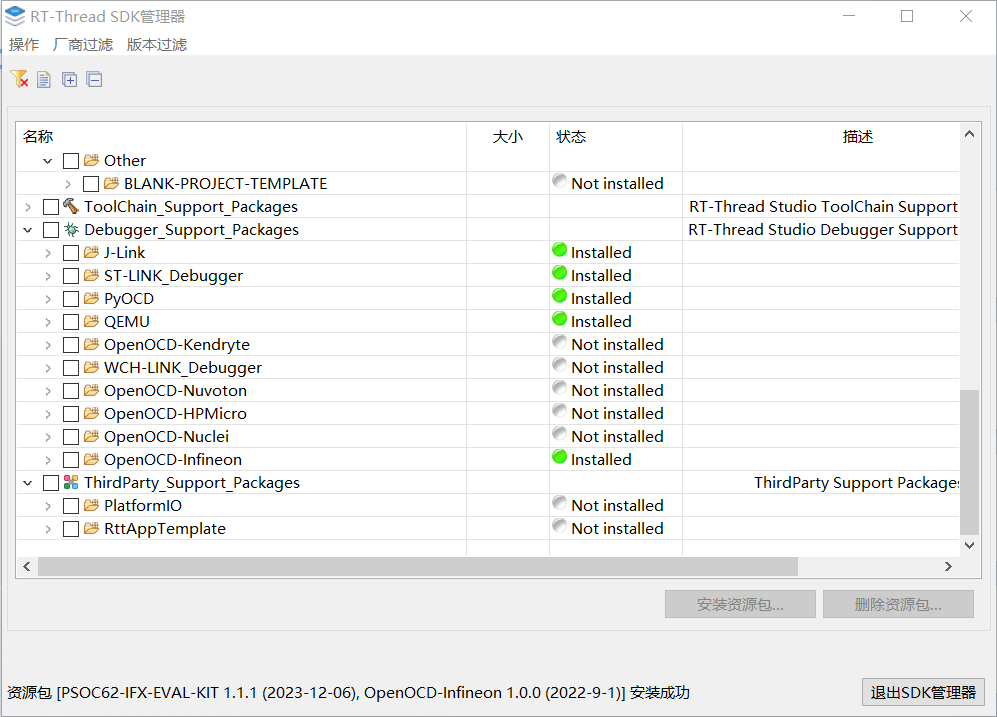
Task: Click the folder icon of WCH-LINK_Debugger
Action: [92, 367]
